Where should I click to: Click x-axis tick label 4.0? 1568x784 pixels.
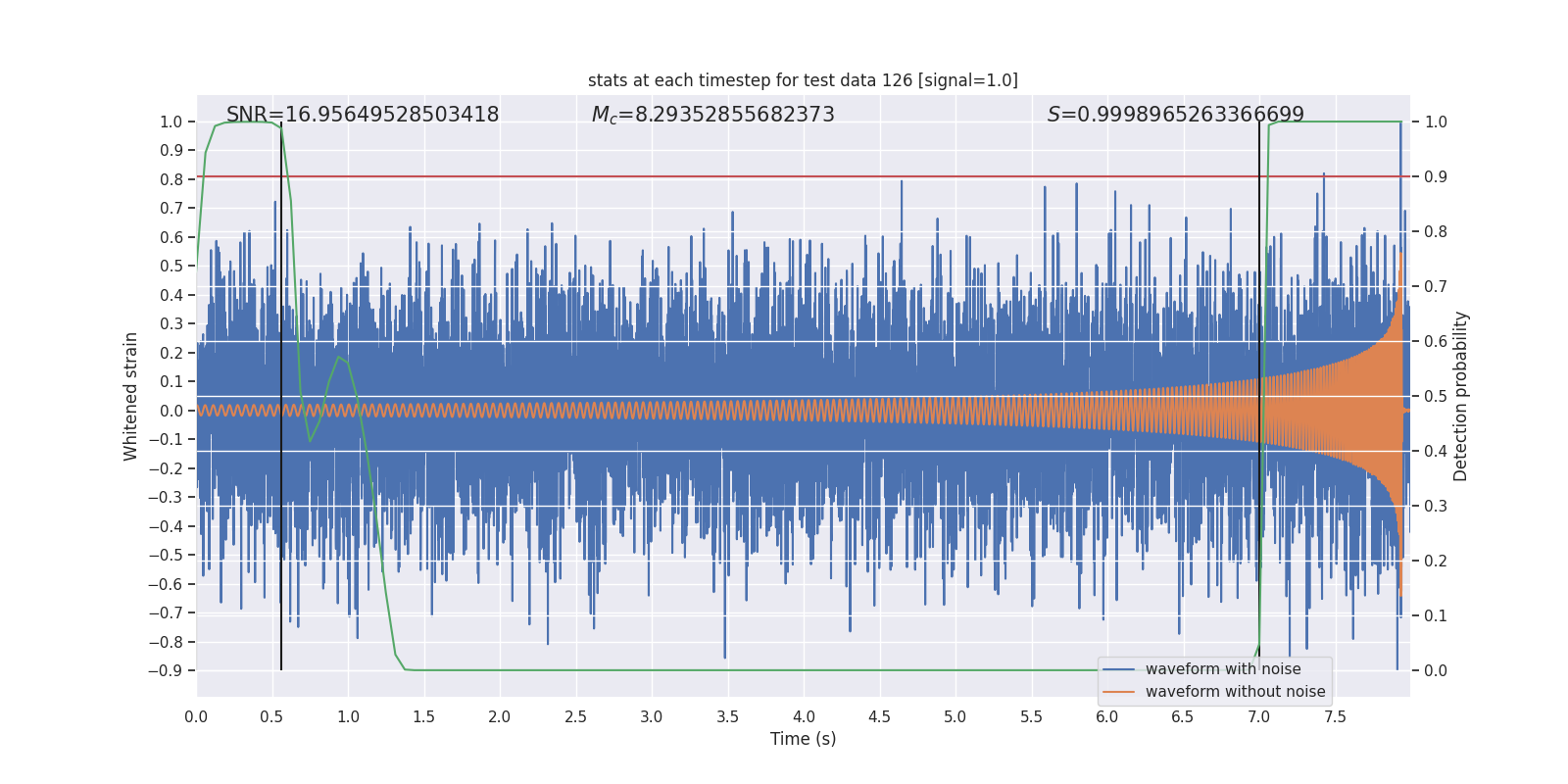(804, 716)
